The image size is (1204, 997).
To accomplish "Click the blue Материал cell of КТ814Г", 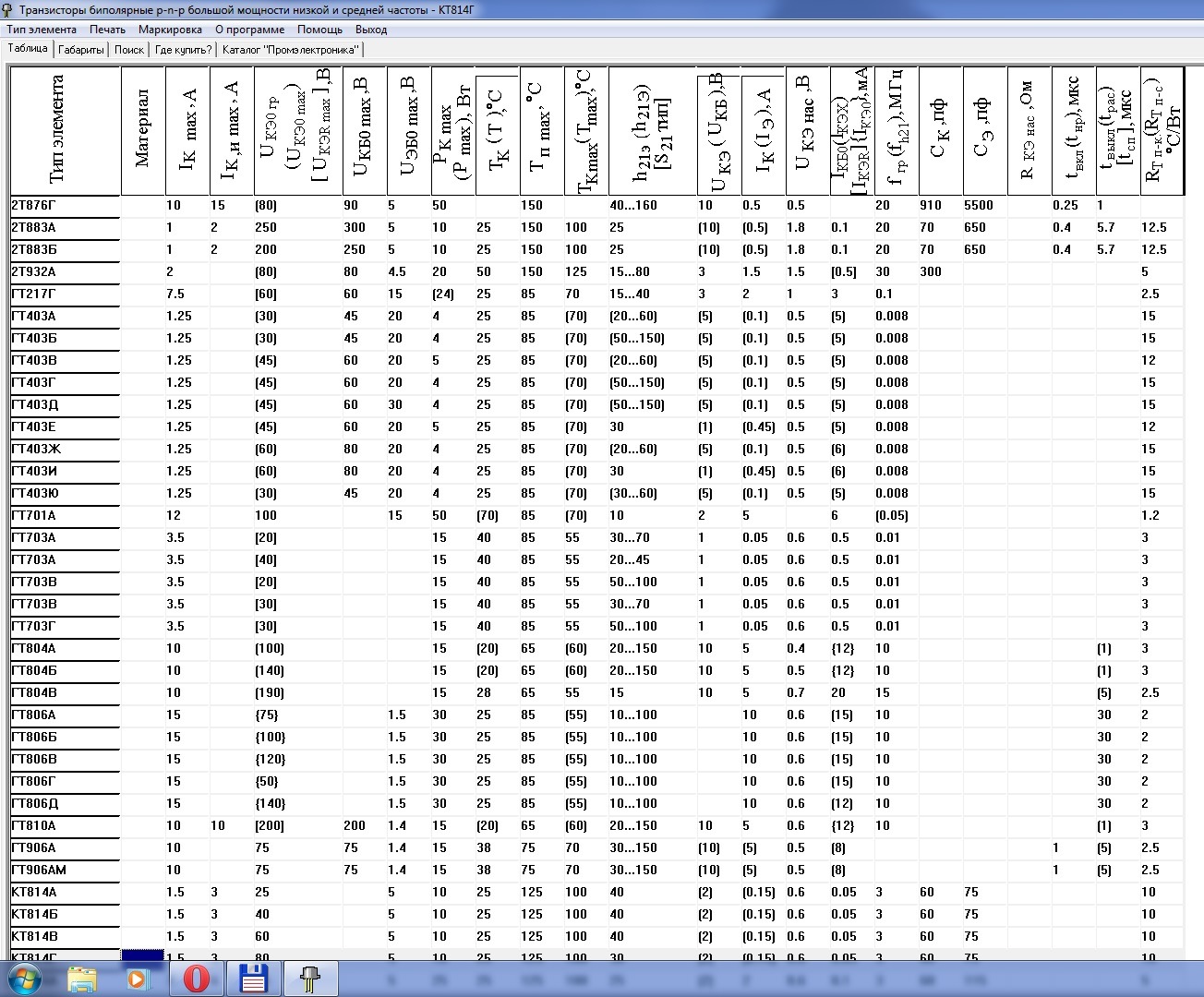I will click(x=143, y=955).
